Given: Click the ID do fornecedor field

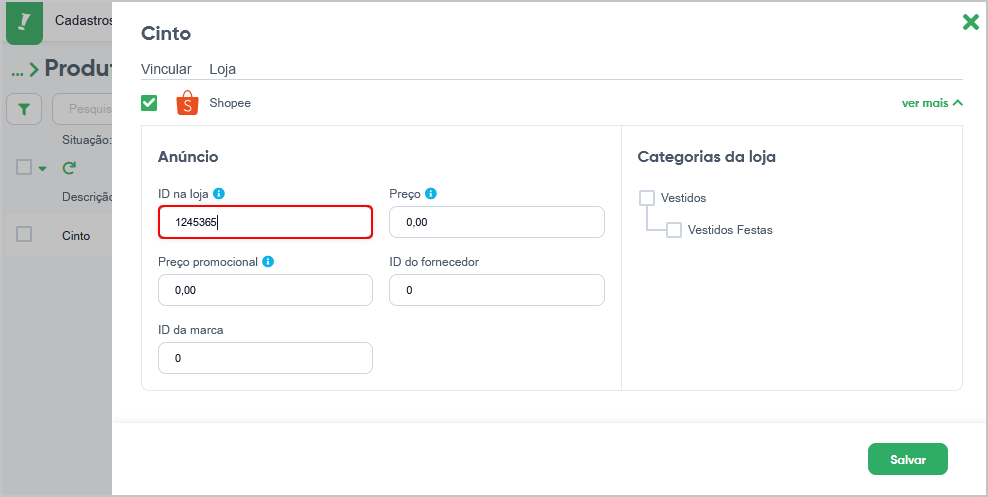Looking at the screenshot, I should [497, 290].
